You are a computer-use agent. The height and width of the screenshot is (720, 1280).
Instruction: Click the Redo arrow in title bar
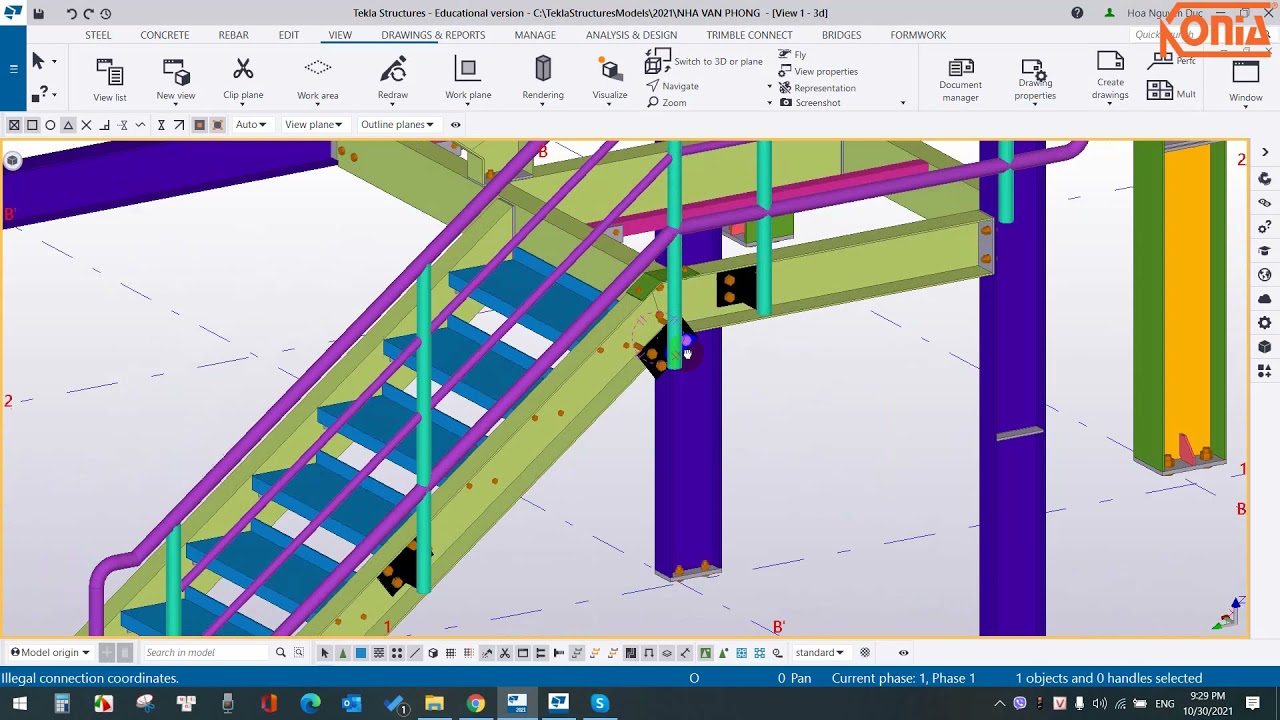[88, 13]
